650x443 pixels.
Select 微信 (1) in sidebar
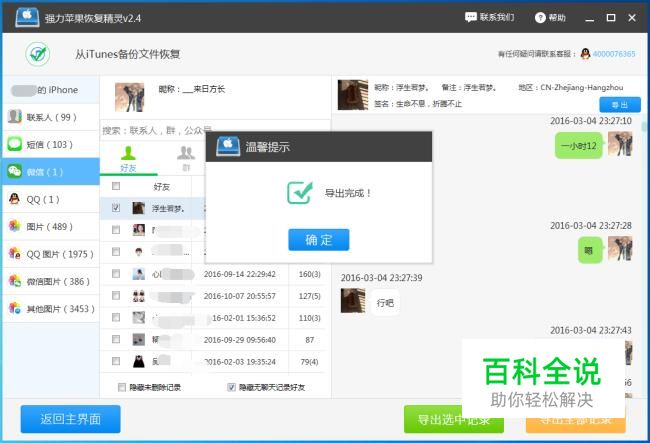[x=51, y=172]
